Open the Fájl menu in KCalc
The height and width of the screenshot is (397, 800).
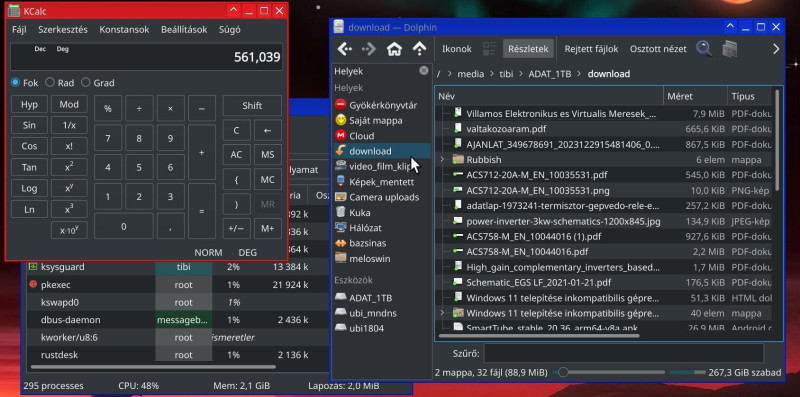pos(19,30)
